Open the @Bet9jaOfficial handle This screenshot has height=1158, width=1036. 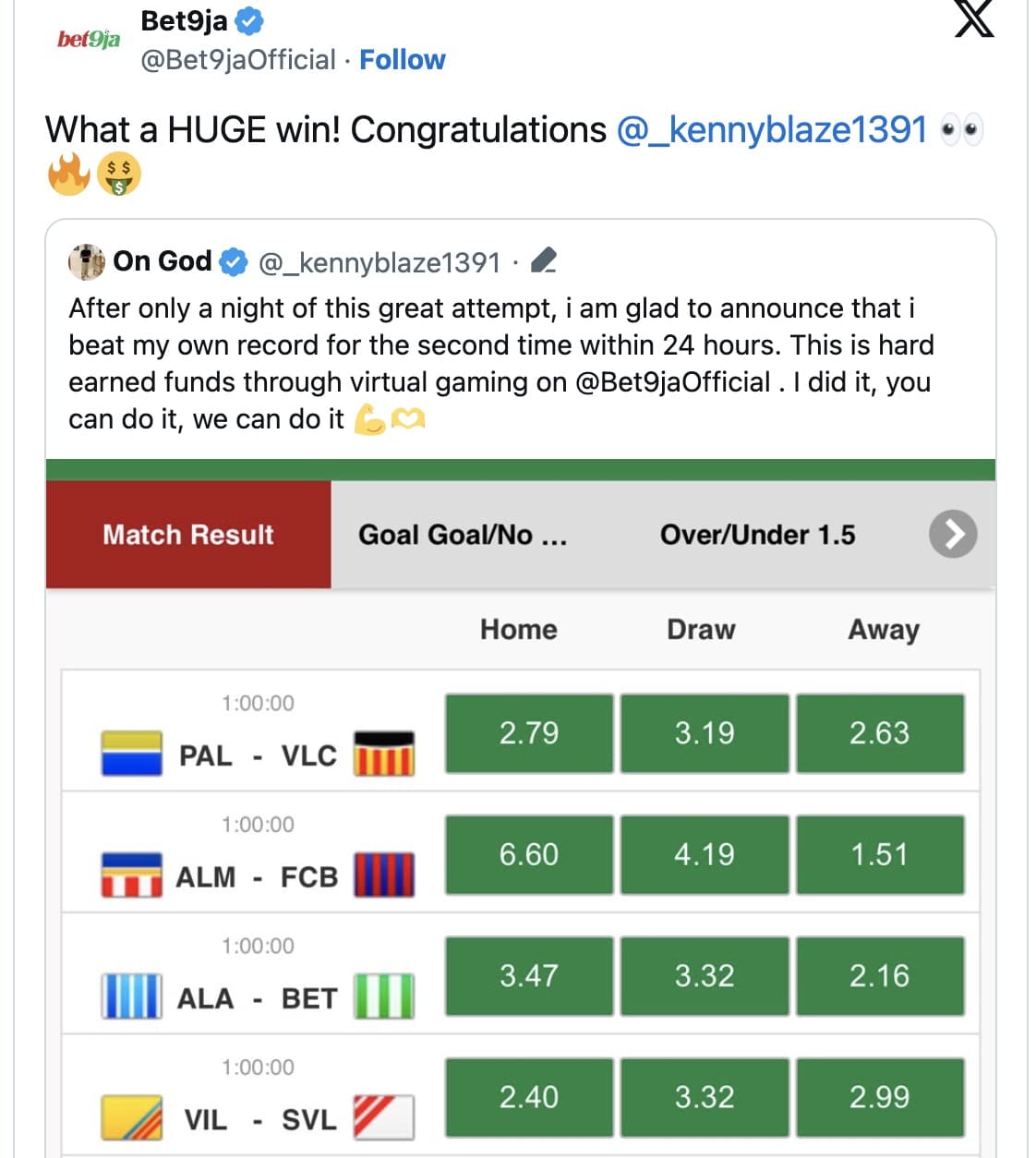click(237, 60)
